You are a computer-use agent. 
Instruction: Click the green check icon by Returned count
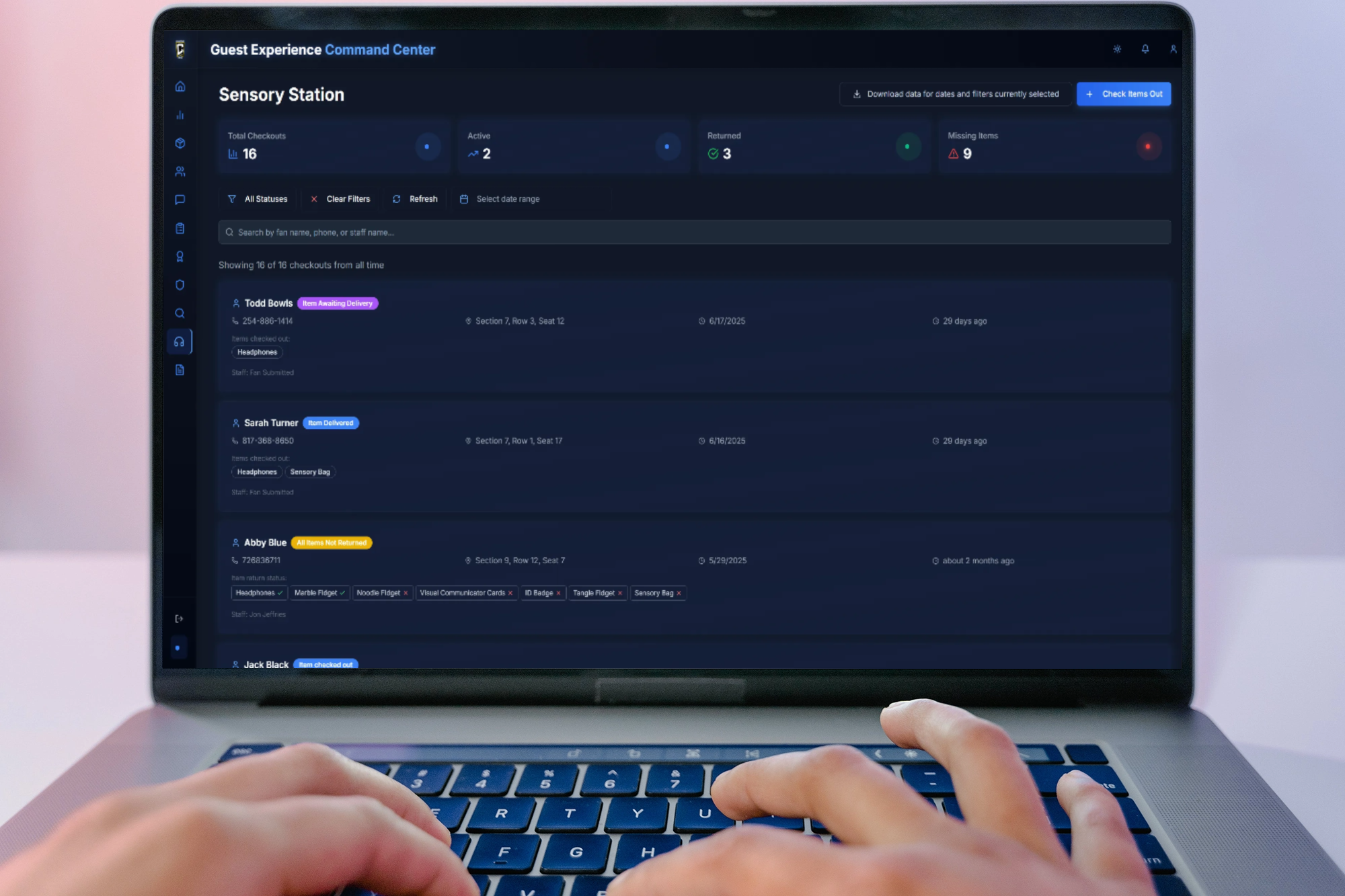714,154
